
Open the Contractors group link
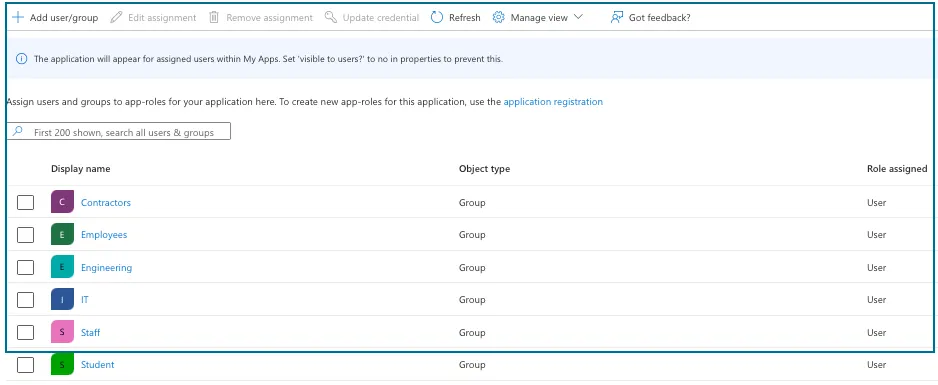[106, 203]
